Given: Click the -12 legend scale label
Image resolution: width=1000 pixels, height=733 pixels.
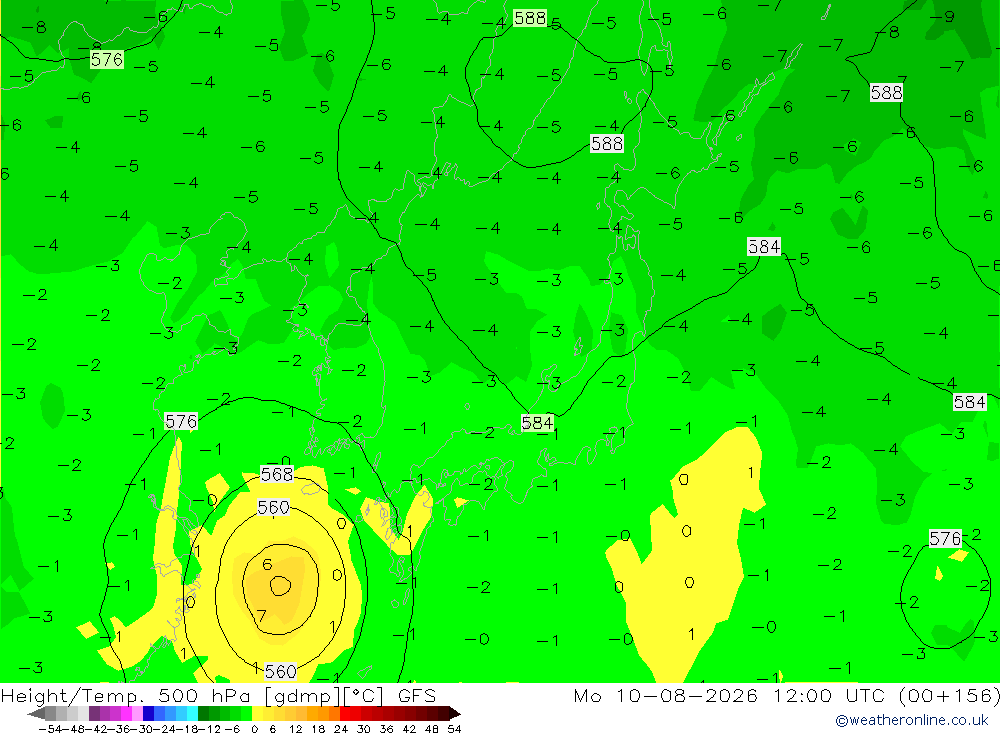Looking at the screenshot, I should tap(209, 729).
